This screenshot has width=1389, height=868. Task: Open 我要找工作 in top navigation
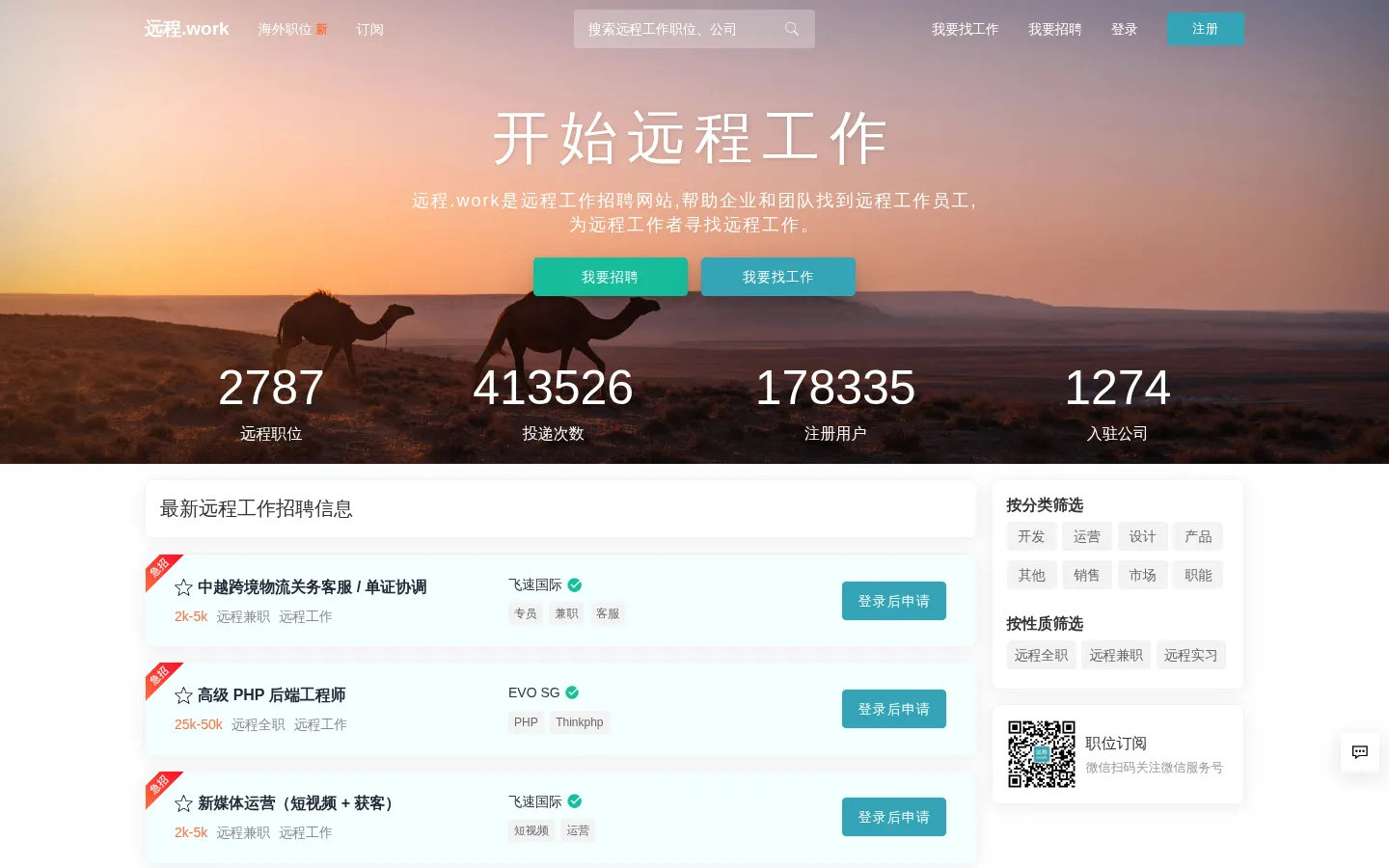(x=965, y=30)
